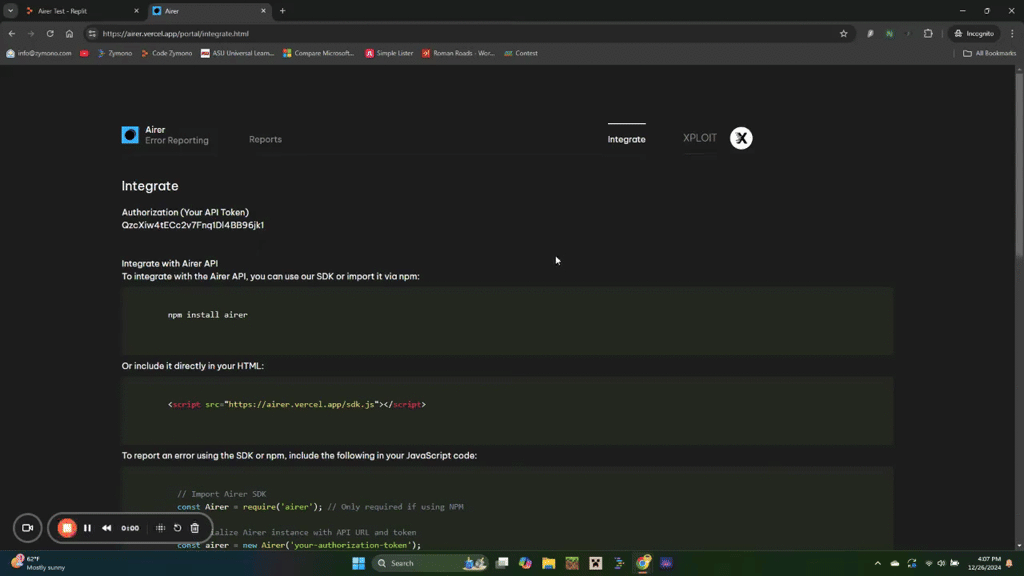The image size is (1024, 576).
Task: Close the Airer browser tab
Action: pyautogui.click(x=263, y=11)
